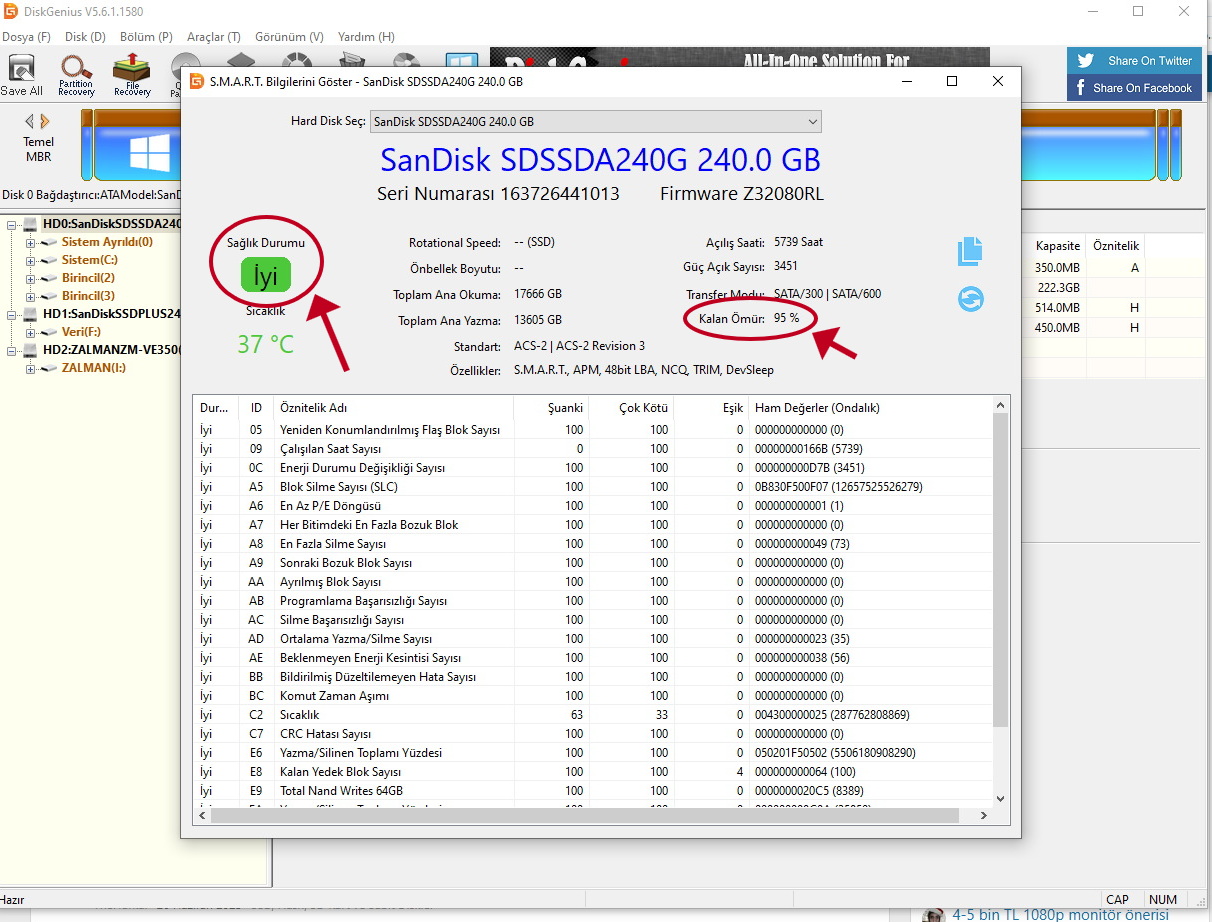Click the right arrow of the horizontal scrollbar
This screenshot has height=922, width=1212.
[984, 816]
